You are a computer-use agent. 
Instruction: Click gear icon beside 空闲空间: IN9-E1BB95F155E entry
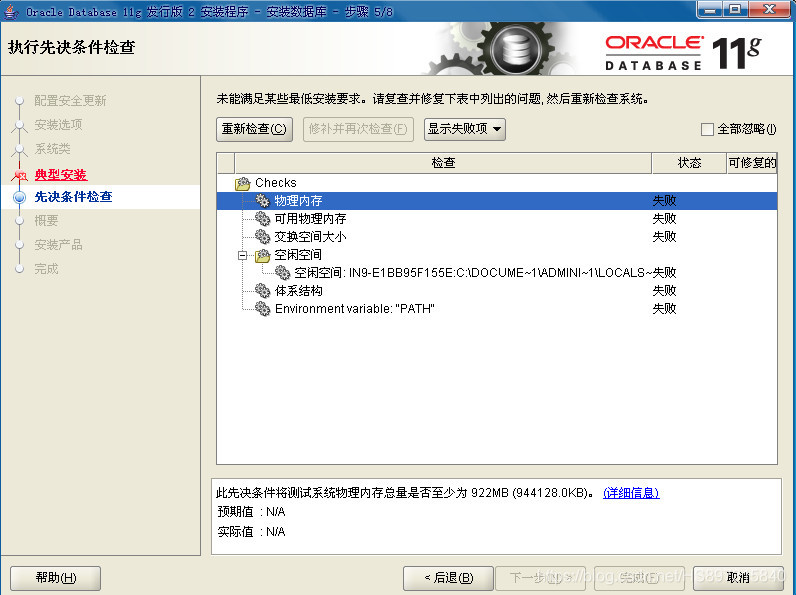(x=282, y=273)
